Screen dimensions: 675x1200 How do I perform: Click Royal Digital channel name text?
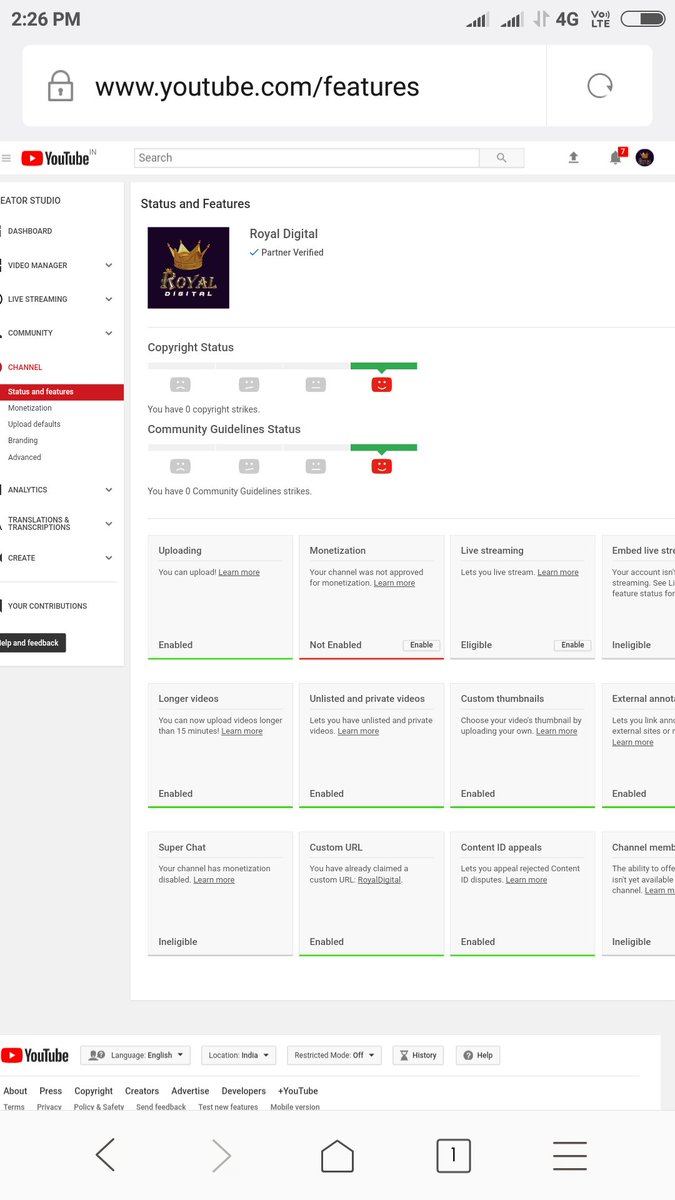click(x=284, y=234)
